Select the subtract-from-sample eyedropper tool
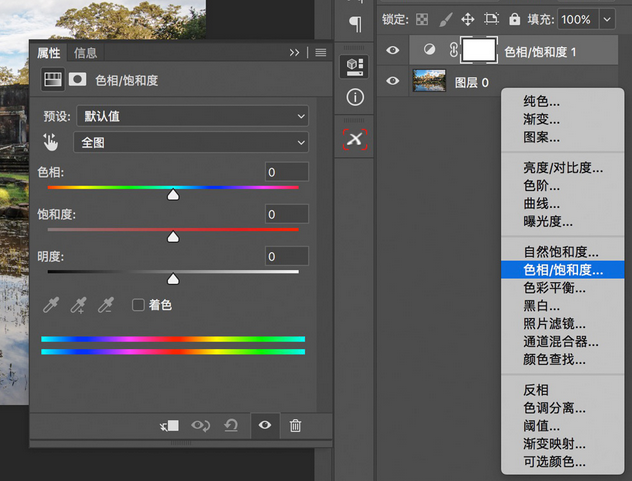Viewport: 632px width, 481px height. click(x=105, y=305)
